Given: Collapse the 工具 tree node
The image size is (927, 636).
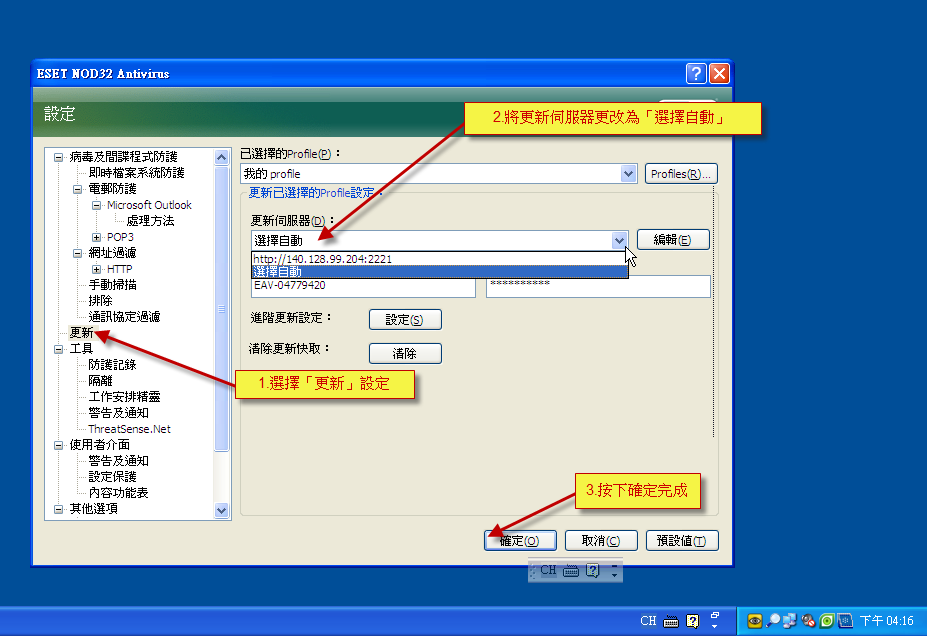Looking at the screenshot, I should point(59,349).
